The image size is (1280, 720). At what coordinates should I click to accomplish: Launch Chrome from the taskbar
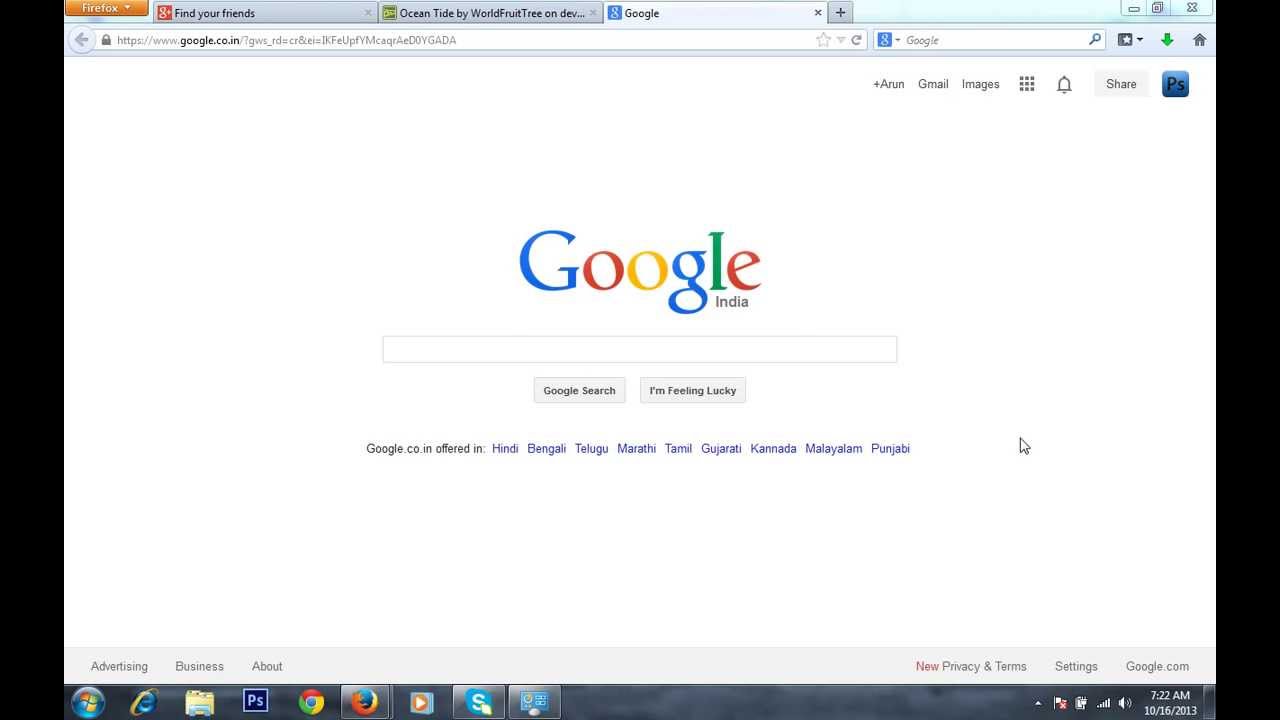311,702
